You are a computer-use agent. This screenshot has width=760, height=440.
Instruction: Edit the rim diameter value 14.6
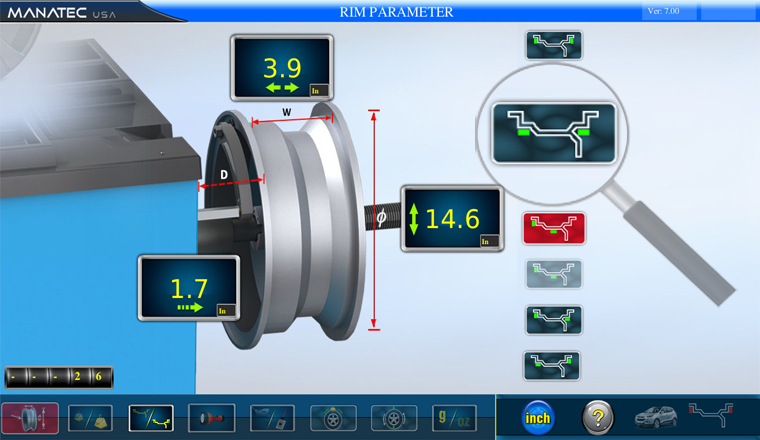tap(452, 219)
